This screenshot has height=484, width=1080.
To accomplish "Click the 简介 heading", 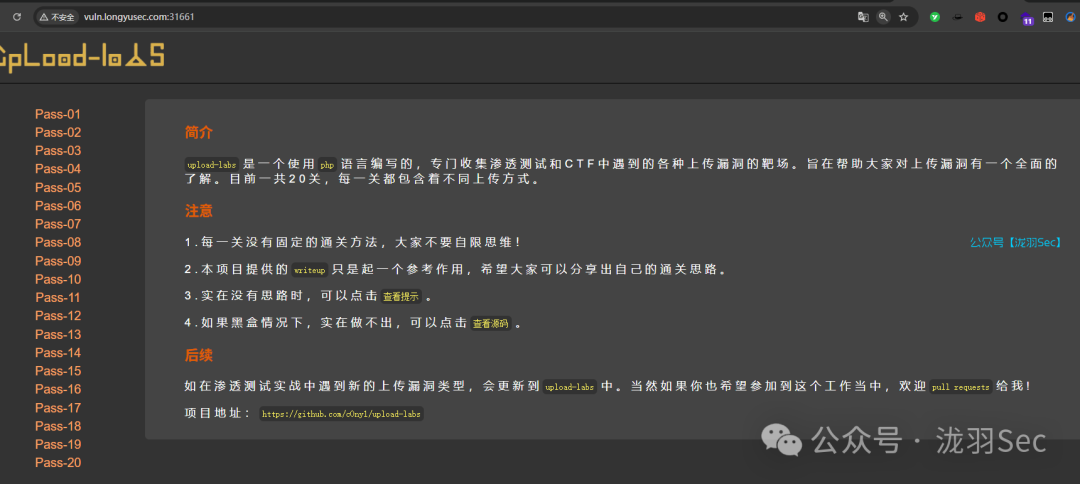I will click(199, 133).
